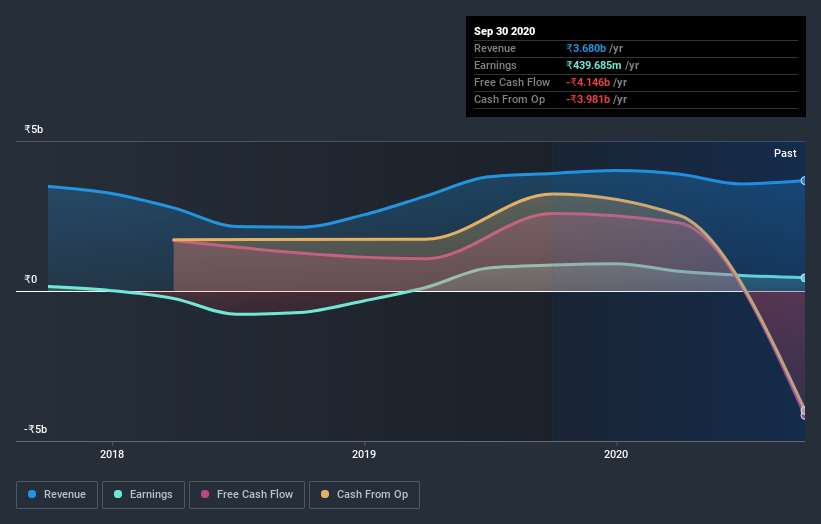The height and width of the screenshot is (524, 821).
Task: Toggle the Earnings legend button
Action: coord(143,495)
